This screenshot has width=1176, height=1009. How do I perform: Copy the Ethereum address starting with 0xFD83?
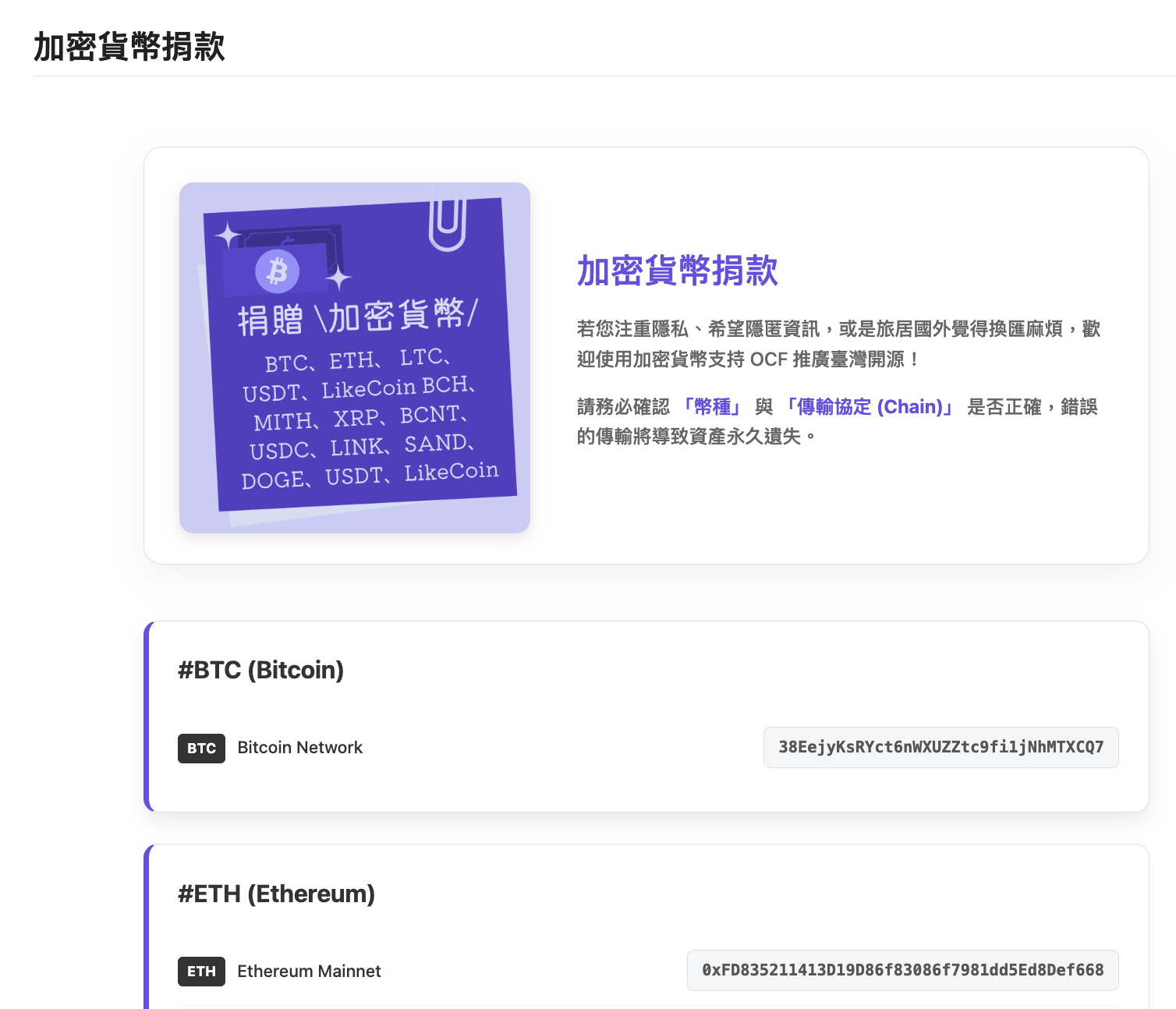pyautogui.click(x=902, y=970)
